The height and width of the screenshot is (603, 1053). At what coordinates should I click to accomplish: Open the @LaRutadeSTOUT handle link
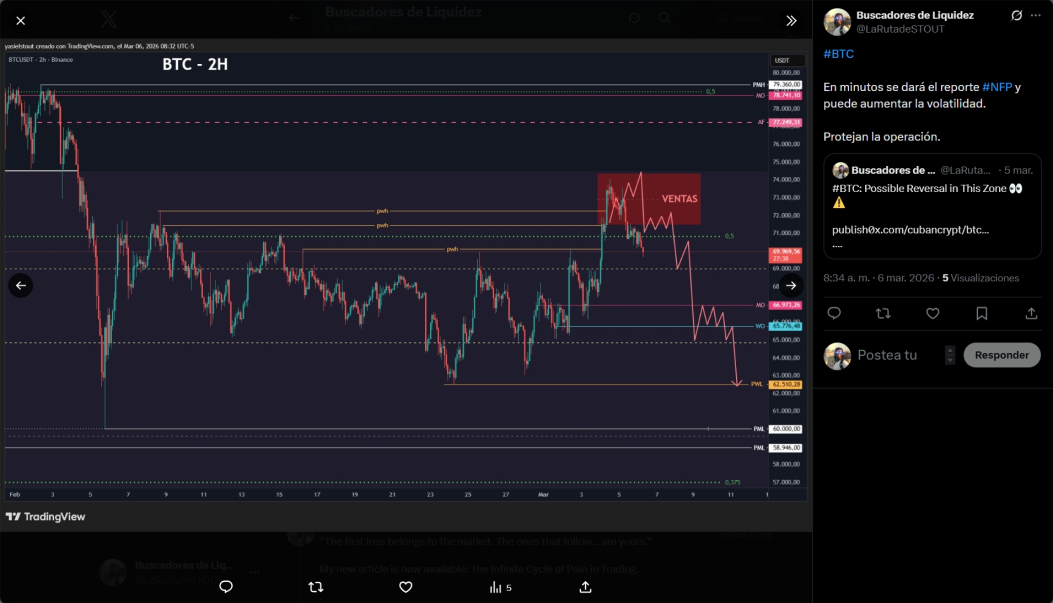pyautogui.click(x=900, y=29)
